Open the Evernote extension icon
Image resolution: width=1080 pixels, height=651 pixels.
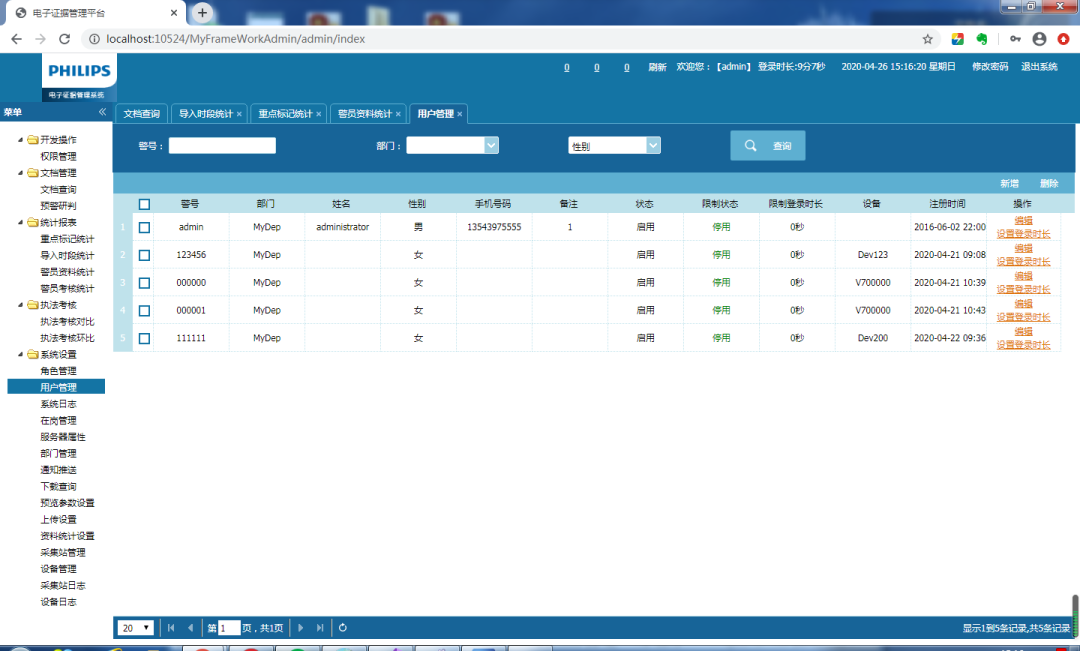pyautogui.click(x=983, y=39)
